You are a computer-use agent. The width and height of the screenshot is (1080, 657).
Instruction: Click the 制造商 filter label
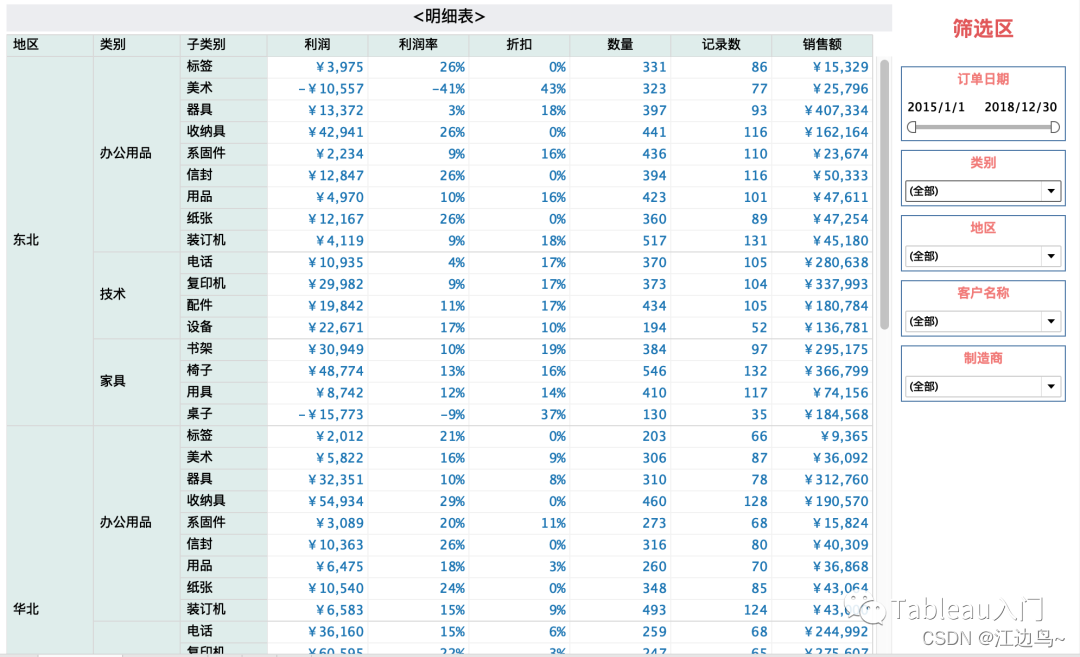coord(983,358)
